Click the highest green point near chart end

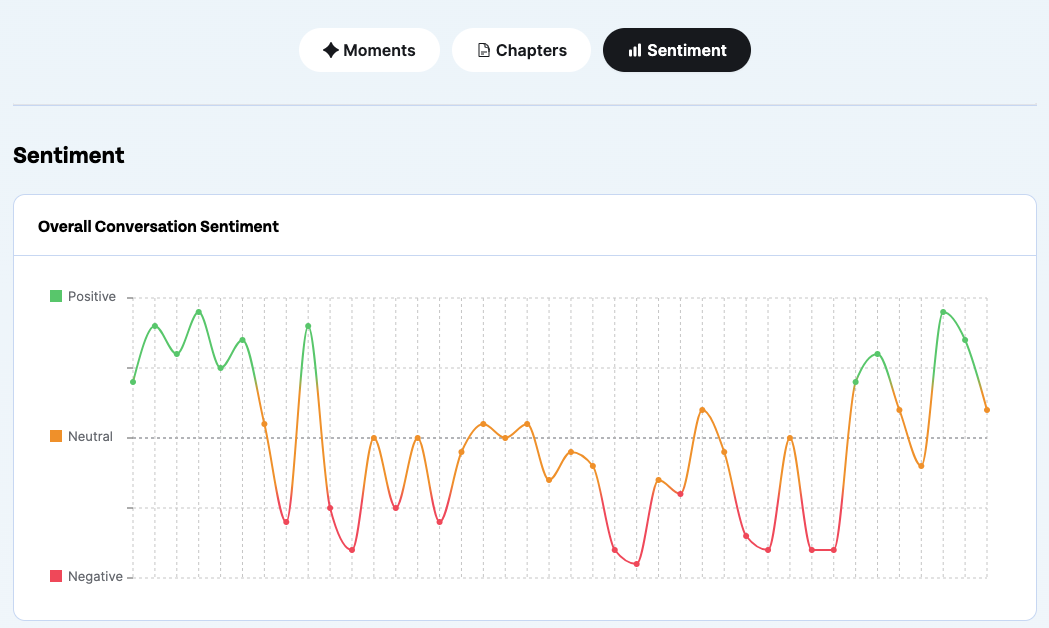[943, 312]
